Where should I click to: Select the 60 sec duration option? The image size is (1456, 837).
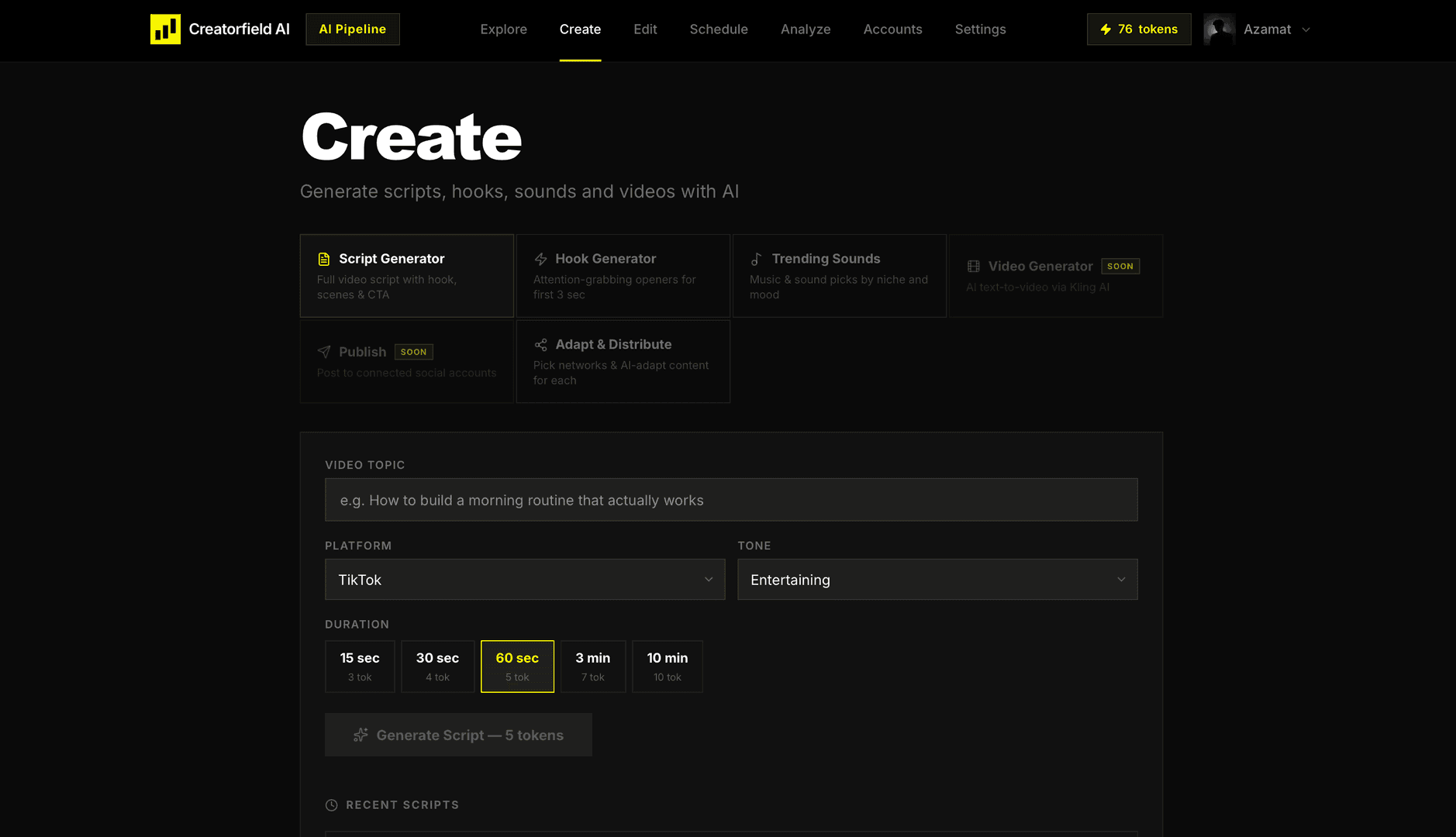coord(517,666)
